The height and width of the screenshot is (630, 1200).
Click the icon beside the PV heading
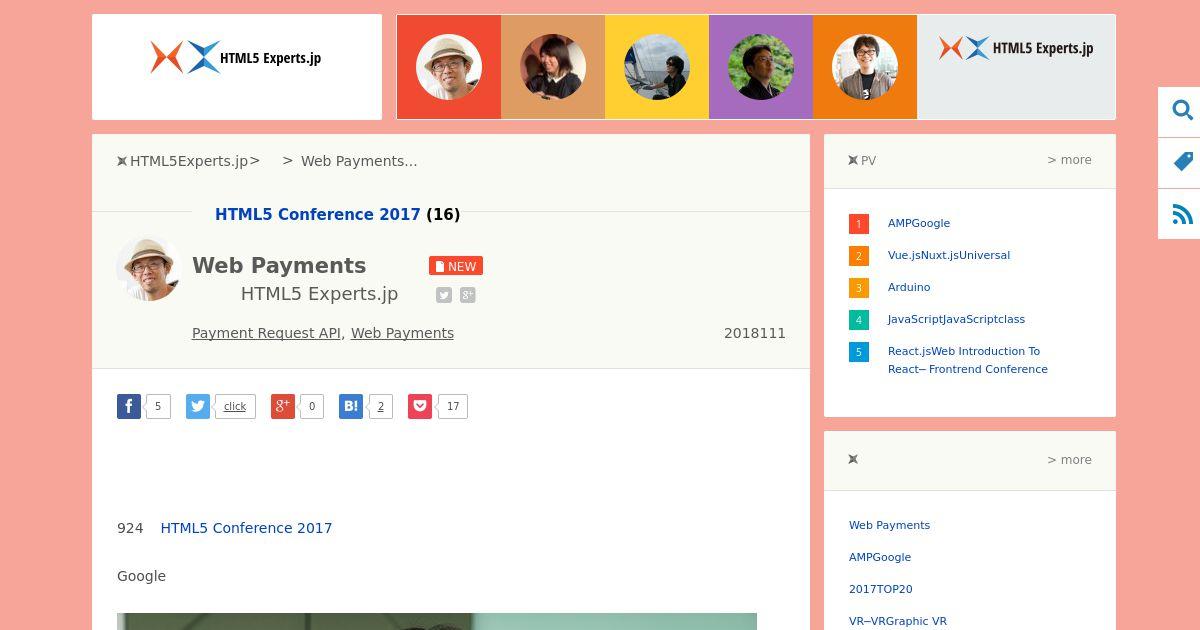[x=853, y=160]
